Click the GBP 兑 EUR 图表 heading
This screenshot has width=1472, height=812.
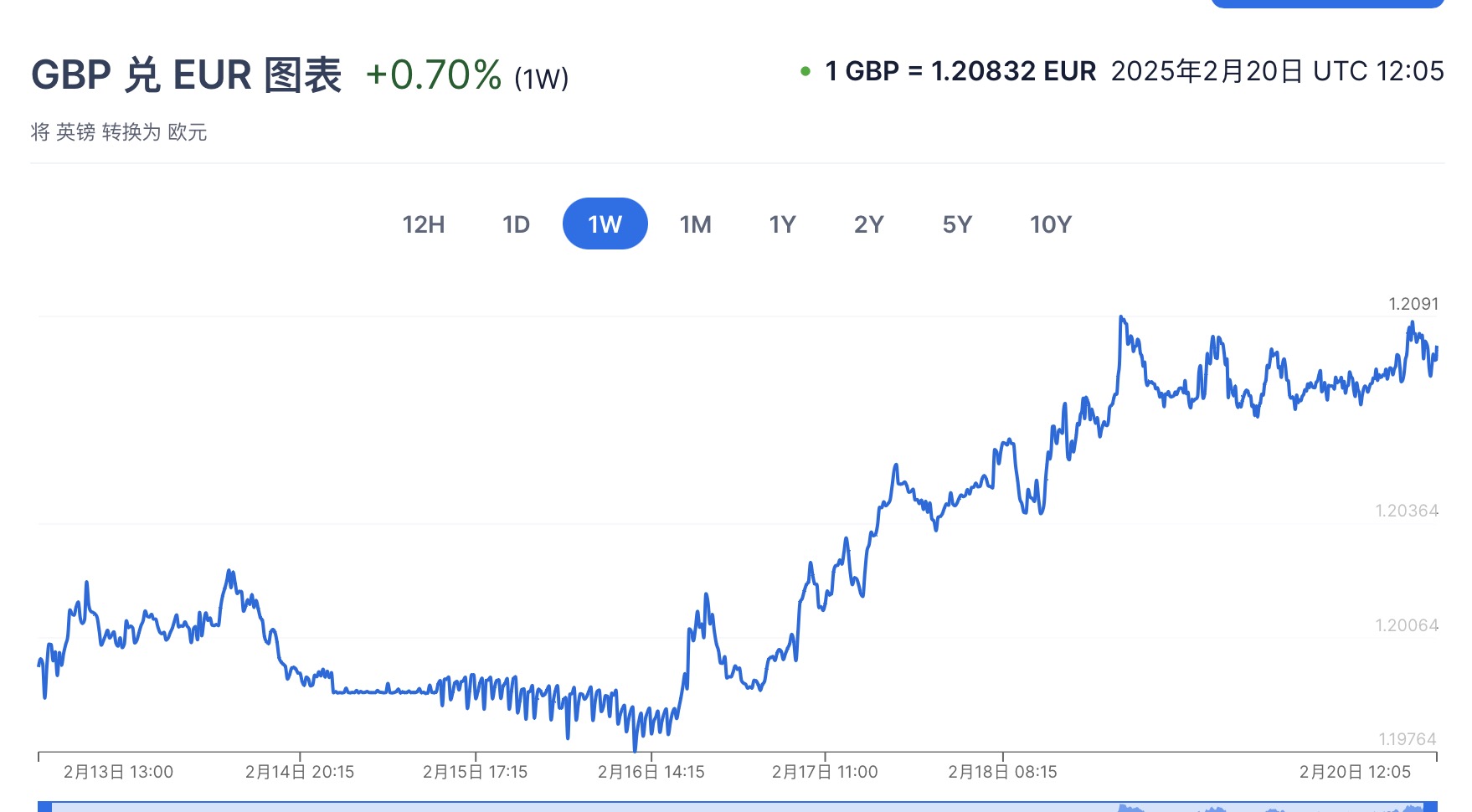pos(186,75)
